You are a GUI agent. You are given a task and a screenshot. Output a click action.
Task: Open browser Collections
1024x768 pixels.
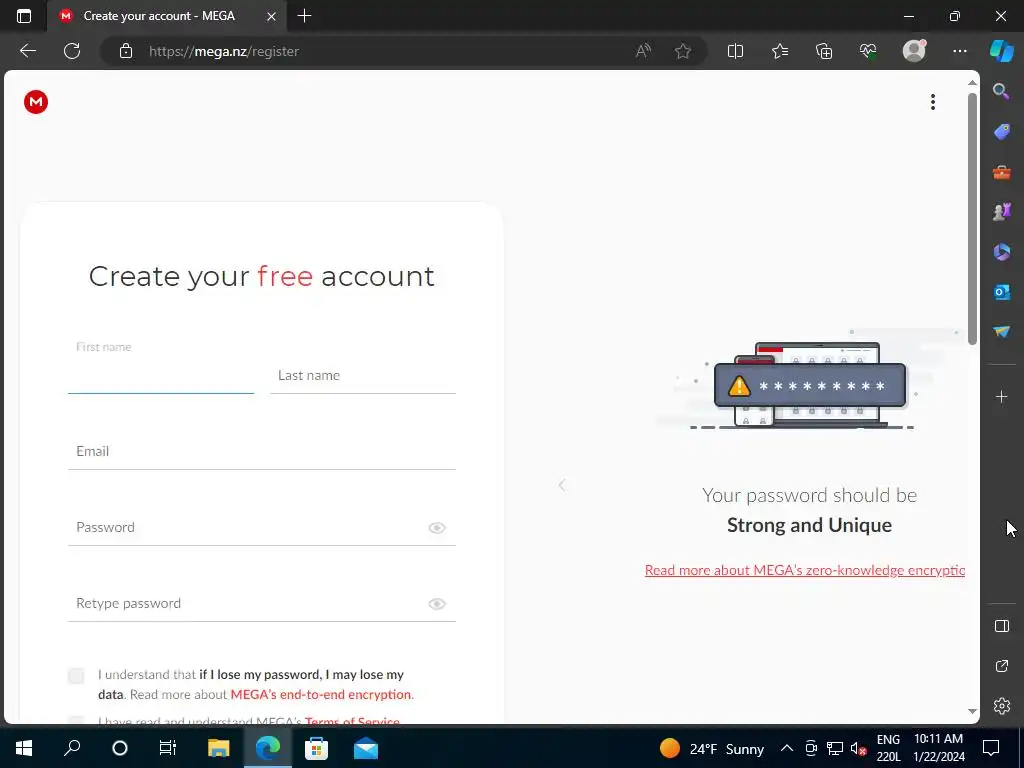coord(824,51)
